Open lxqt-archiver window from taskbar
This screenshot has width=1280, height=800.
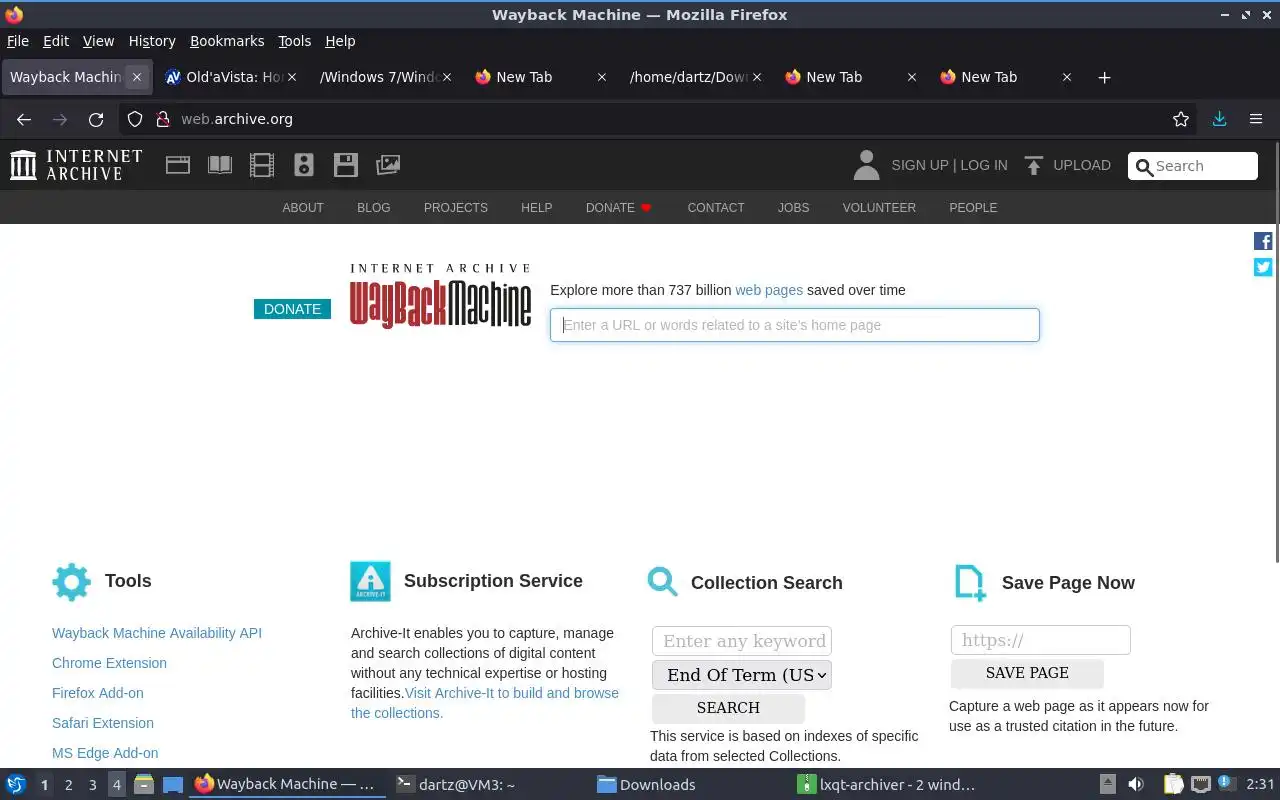pos(886,785)
